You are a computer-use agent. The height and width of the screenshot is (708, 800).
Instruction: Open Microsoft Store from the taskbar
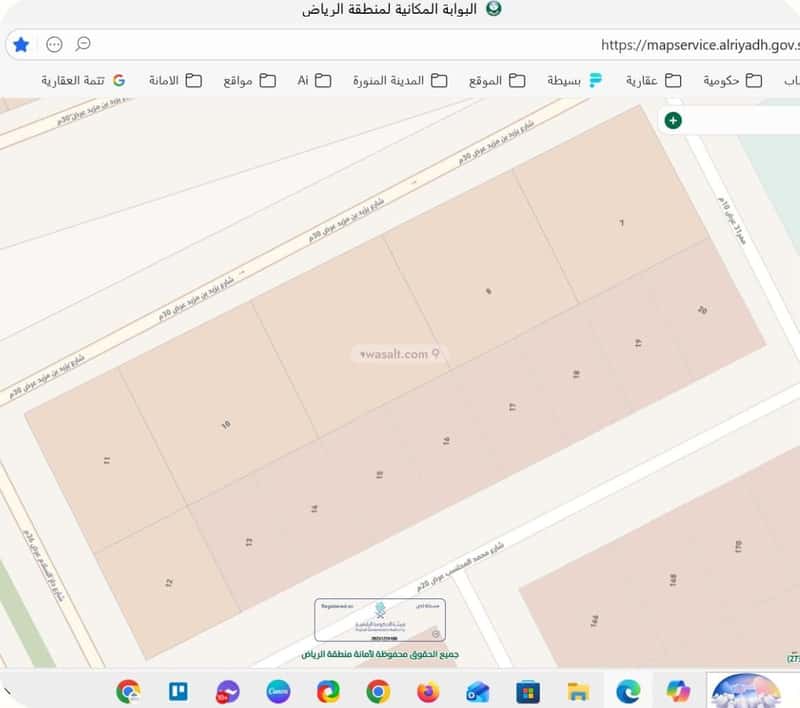(528, 692)
